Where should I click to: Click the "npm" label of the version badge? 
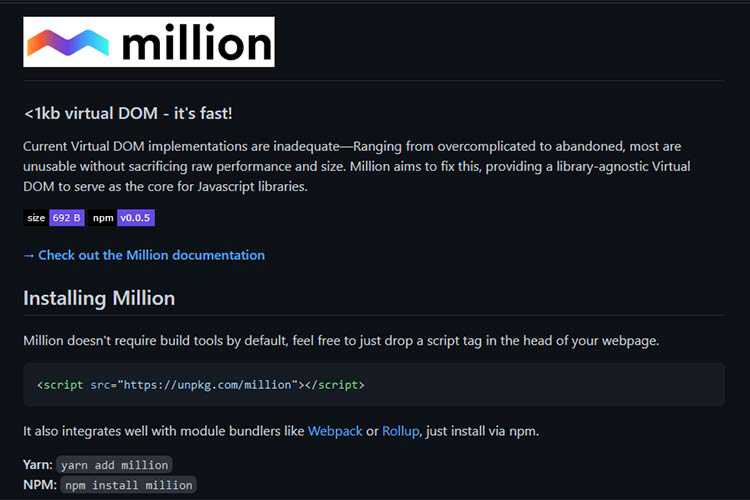(103, 218)
